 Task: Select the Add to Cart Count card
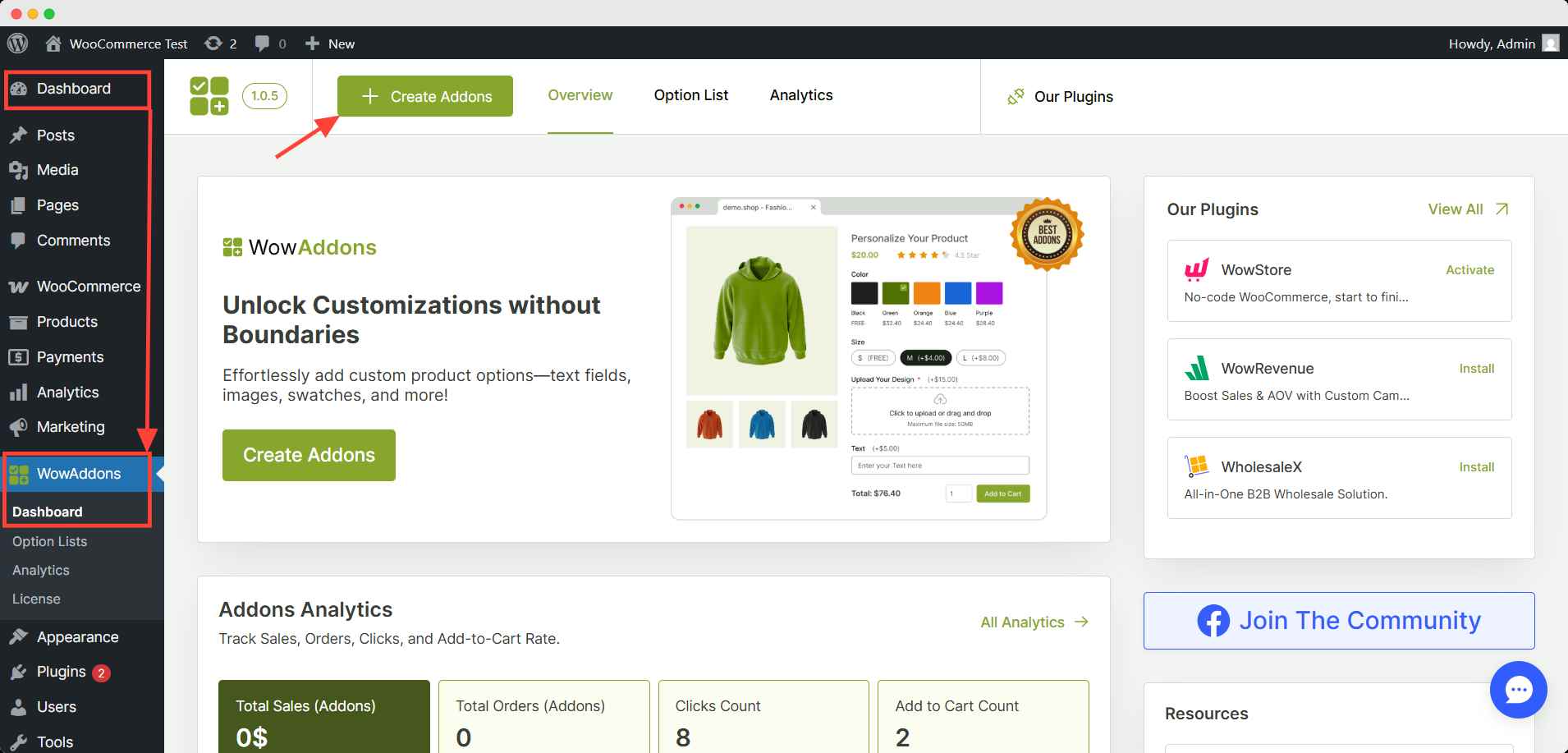pyautogui.click(x=983, y=716)
